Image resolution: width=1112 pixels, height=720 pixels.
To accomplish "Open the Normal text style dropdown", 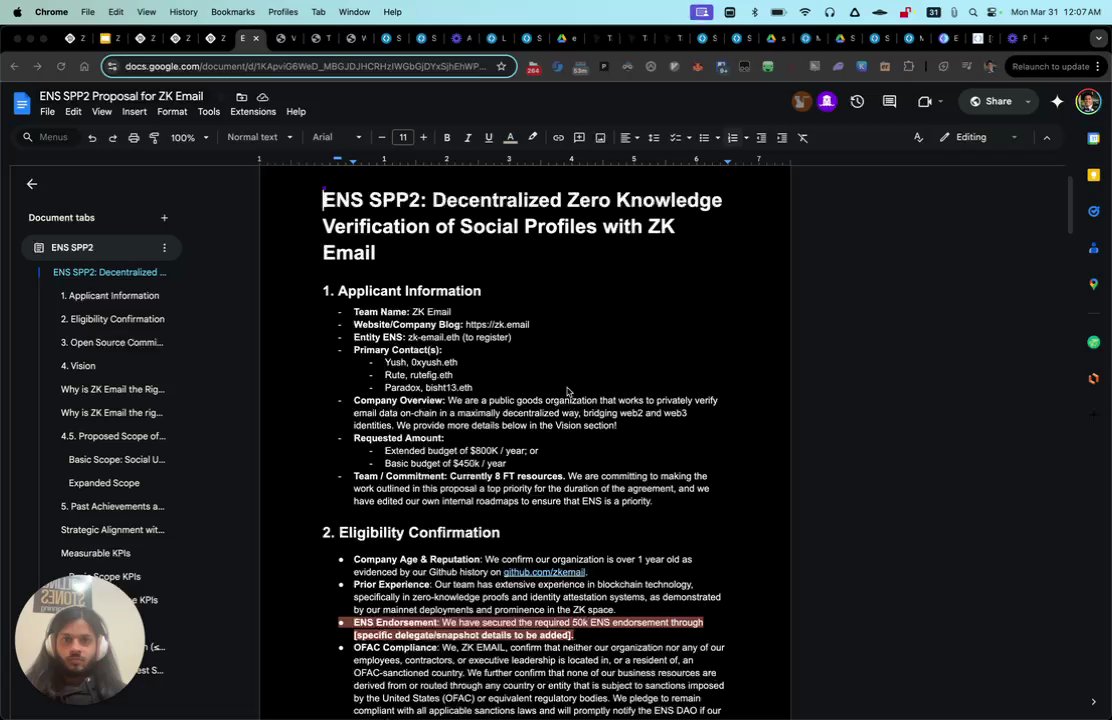I will 260,137.
